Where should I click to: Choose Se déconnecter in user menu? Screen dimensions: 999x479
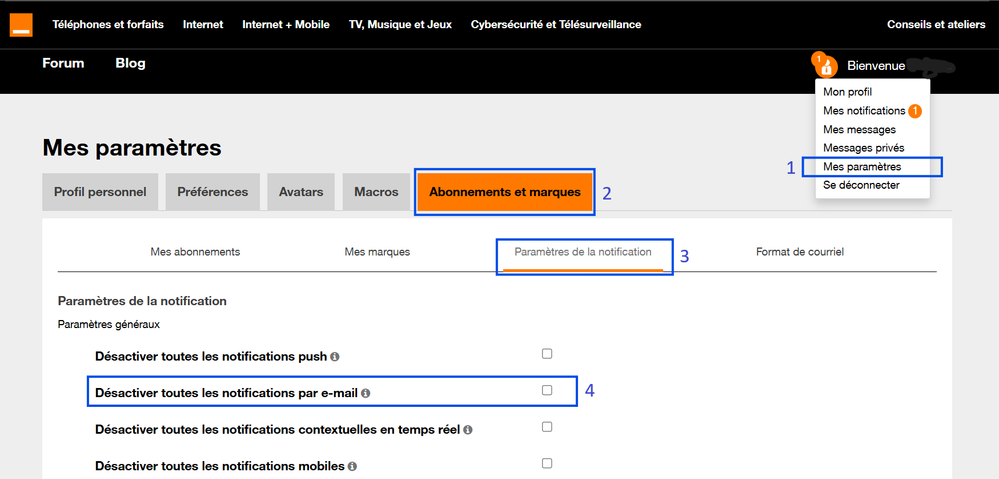pos(861,185)
